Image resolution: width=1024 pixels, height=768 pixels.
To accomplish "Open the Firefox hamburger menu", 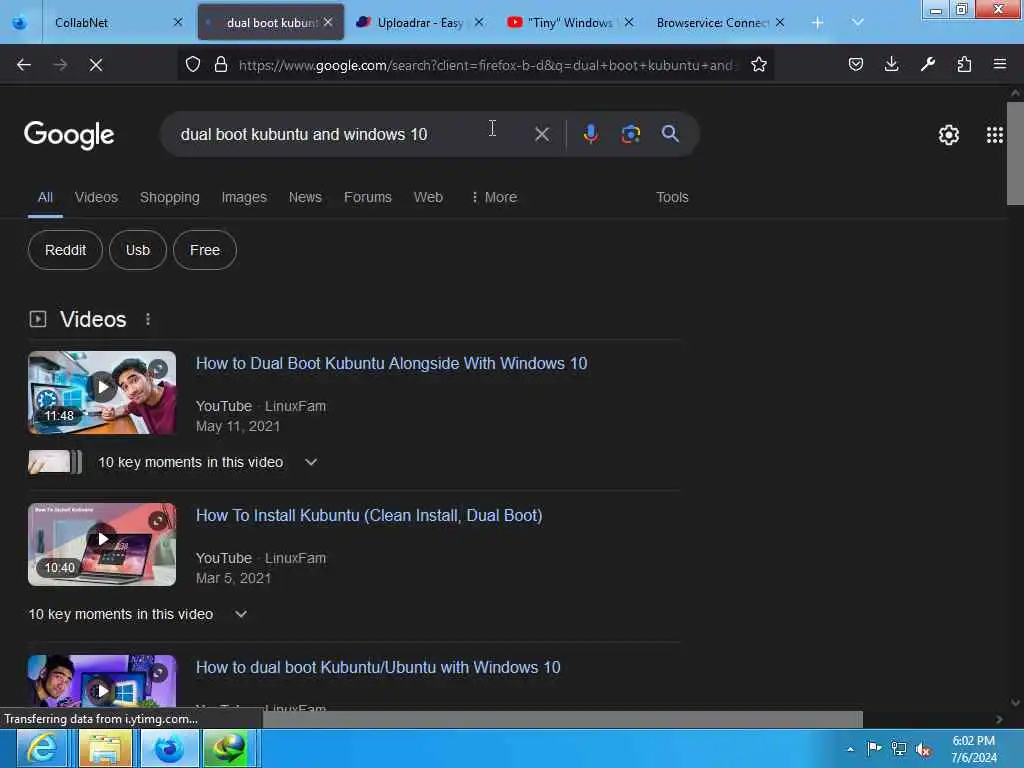I will (x=1000, y=64).
